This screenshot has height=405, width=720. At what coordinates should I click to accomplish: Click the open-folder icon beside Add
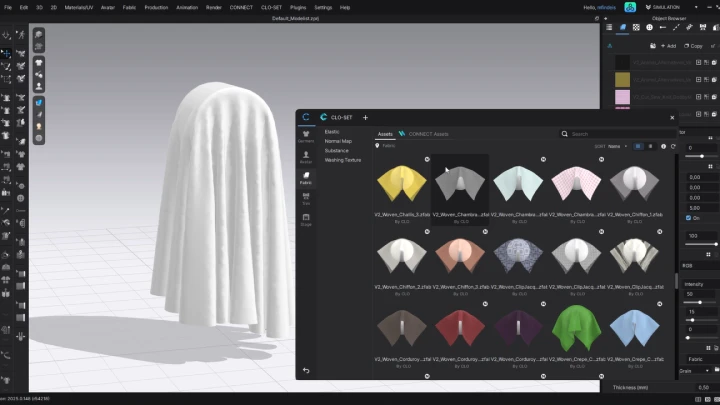point(653,46)
